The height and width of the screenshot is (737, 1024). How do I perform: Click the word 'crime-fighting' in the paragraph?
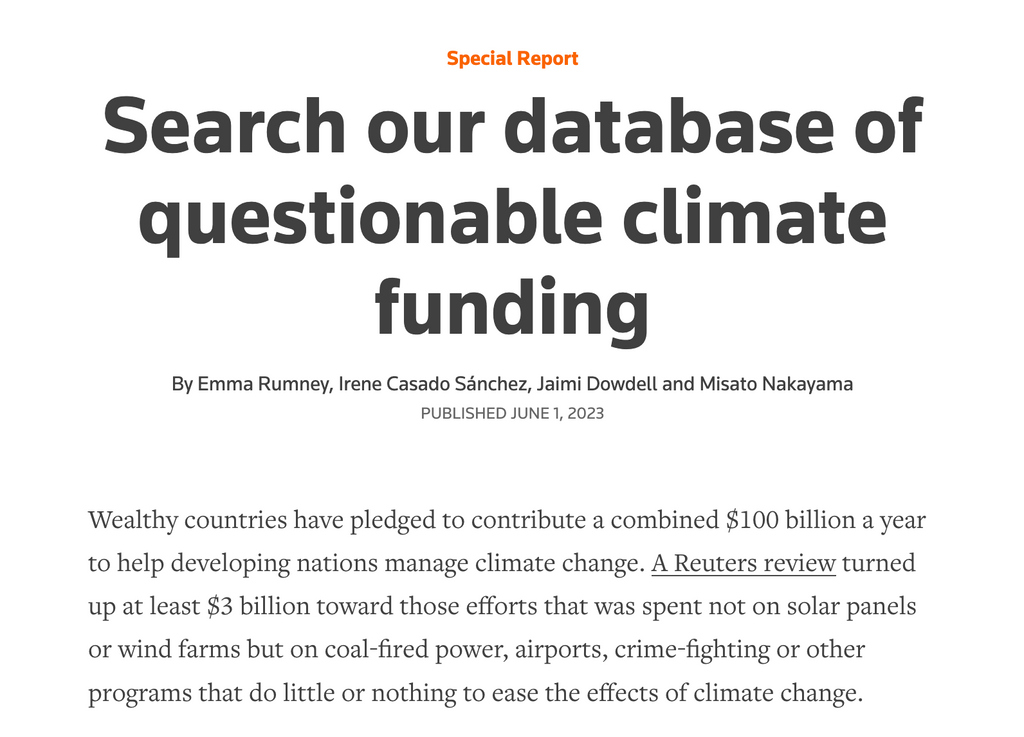click(692, 650)
